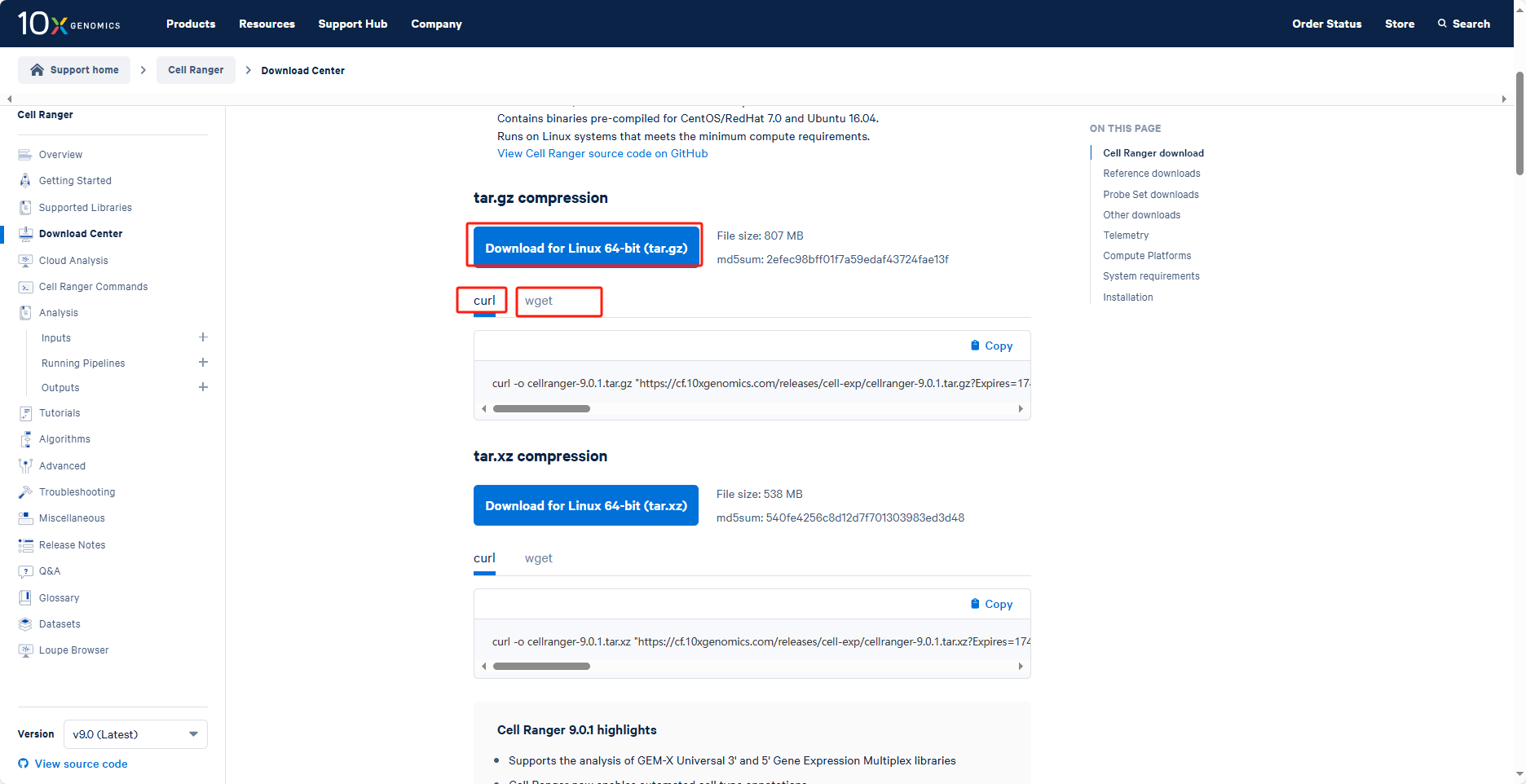This screenshot has width=1526, height=784.
Task: Open Release Notes in sidebar
Action: [72, 545]
